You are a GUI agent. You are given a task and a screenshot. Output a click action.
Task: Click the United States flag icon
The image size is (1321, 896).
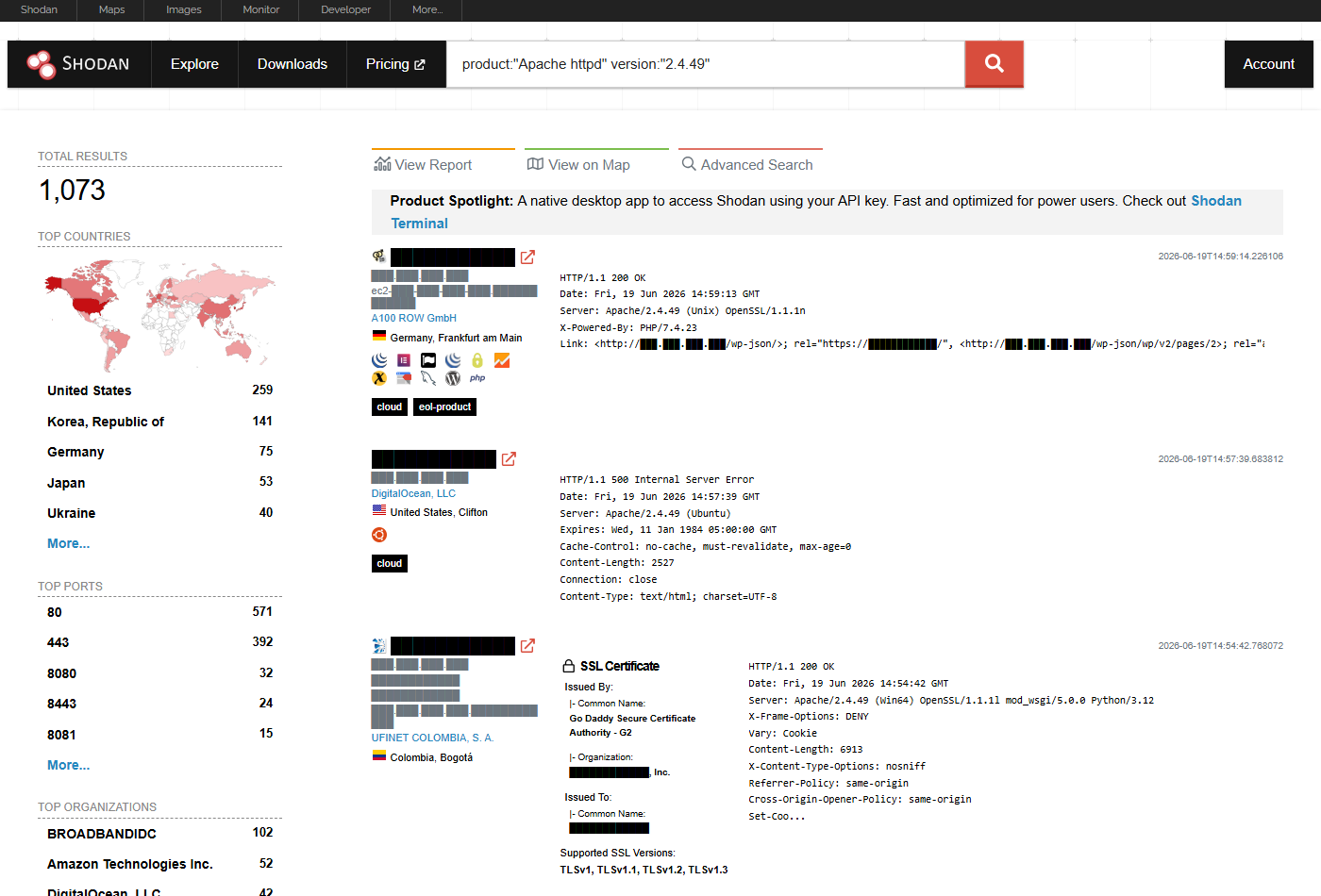(379, 511)
